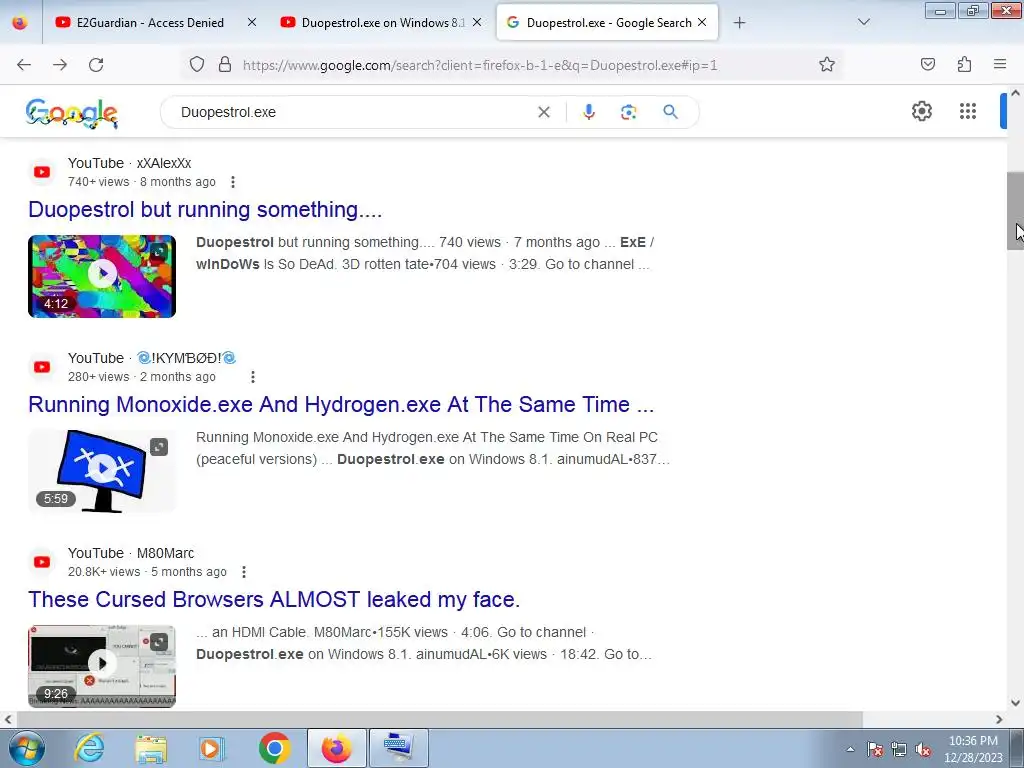Open Google quick settings gear
This screenshot has width=1024, height=768.
[921, 112]
